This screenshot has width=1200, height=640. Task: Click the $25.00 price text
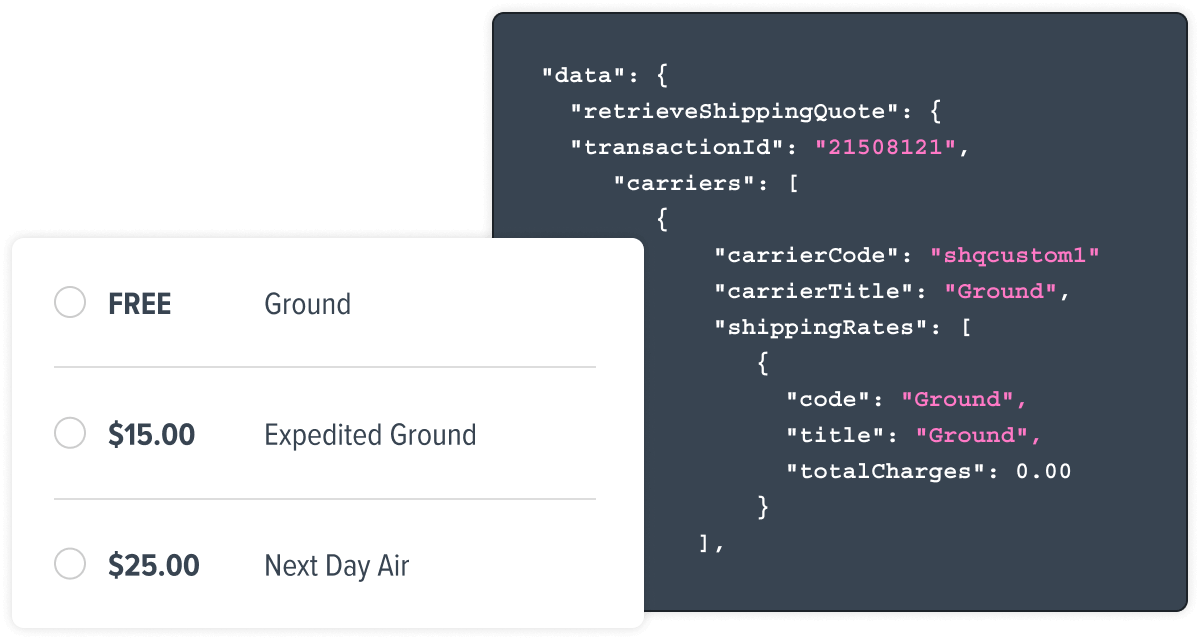click(x=154, y=565)
